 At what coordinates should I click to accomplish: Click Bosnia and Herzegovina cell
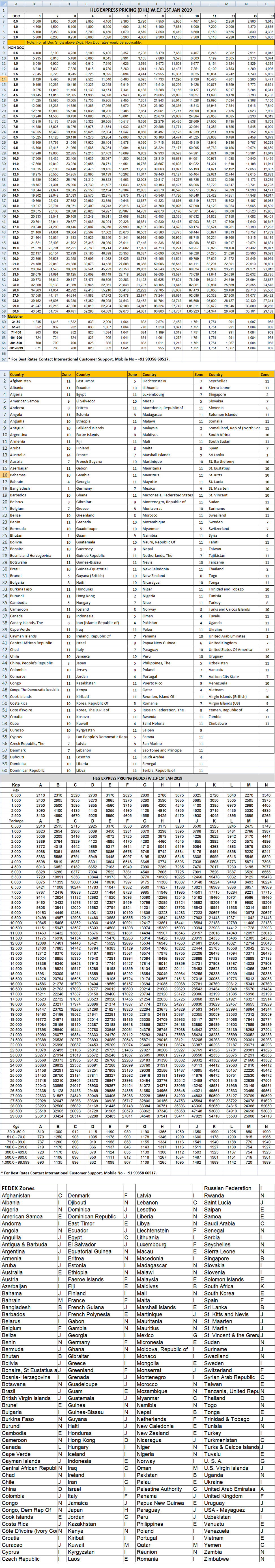point(35,555)
